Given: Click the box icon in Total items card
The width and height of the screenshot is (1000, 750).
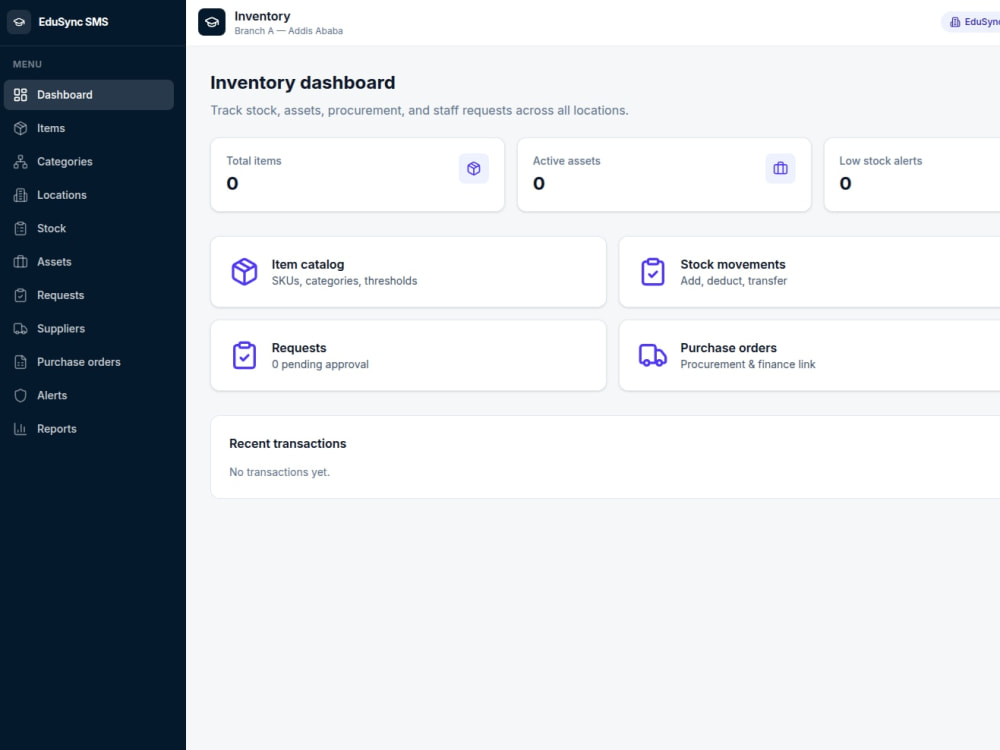Looking at the screenshot, I should 474,168.
